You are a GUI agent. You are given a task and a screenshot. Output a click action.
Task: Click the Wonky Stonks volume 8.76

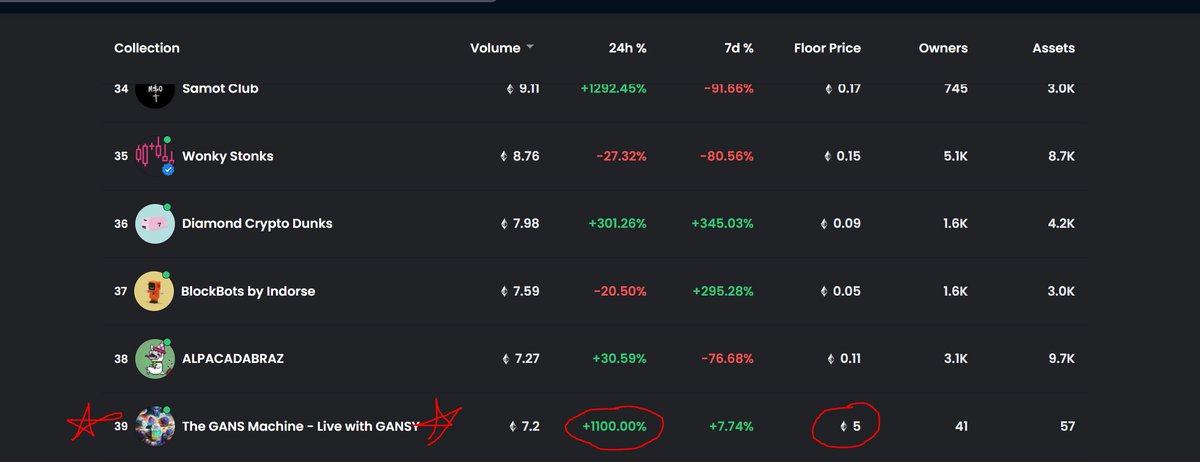pos(526,156)
